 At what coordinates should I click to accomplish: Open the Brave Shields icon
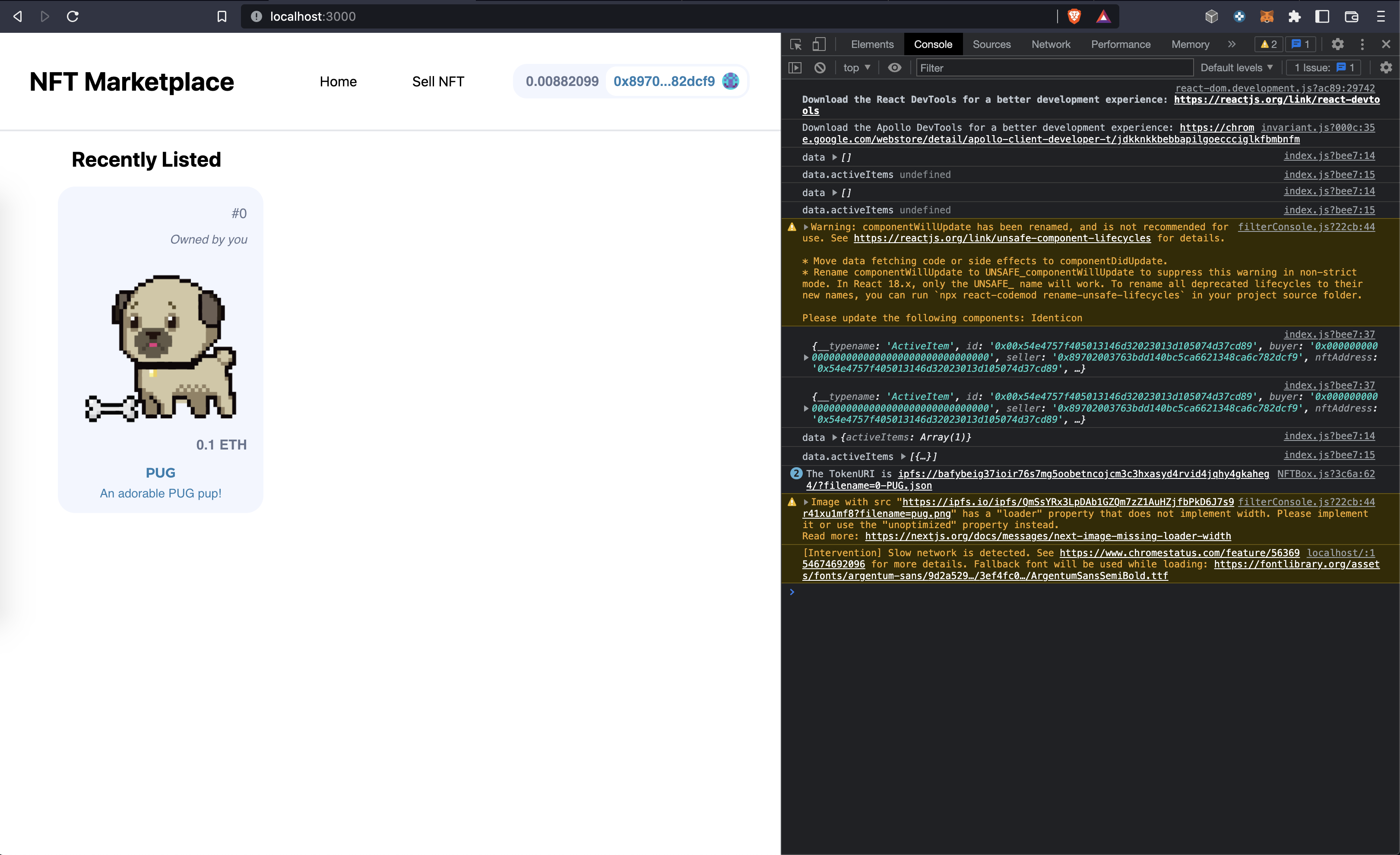[1074, 16]
